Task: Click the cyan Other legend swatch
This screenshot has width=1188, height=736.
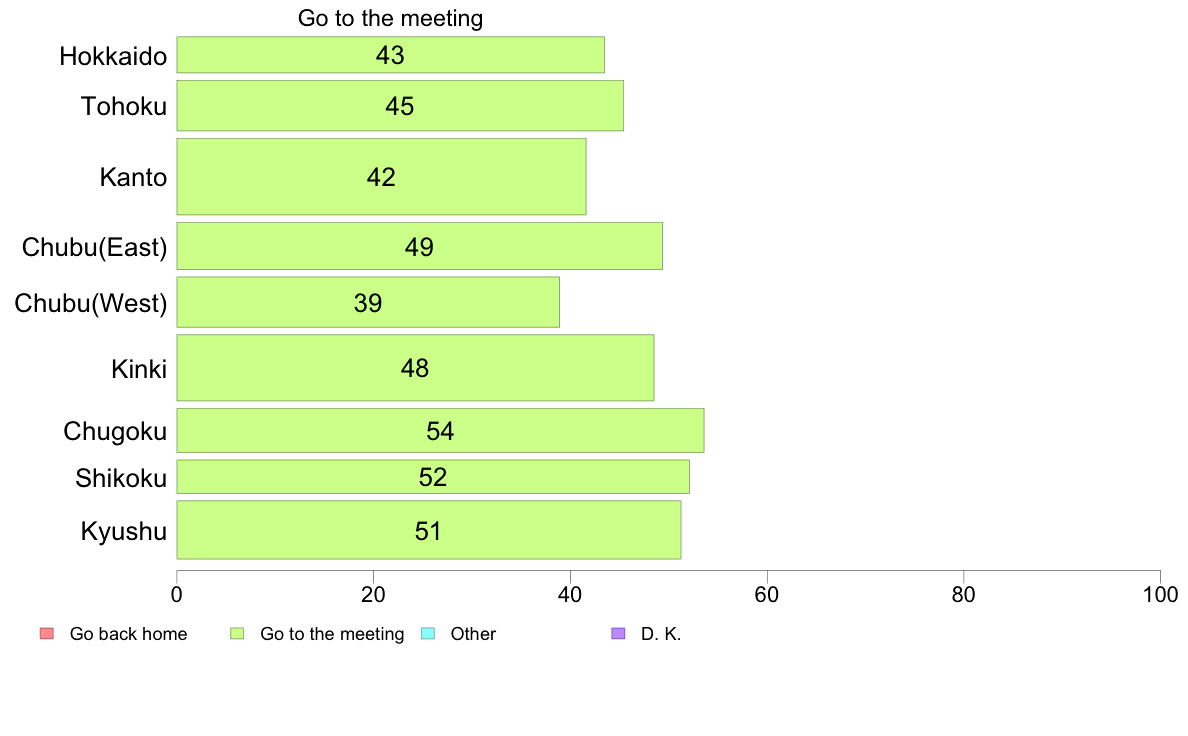Action: tap(428, 634)
